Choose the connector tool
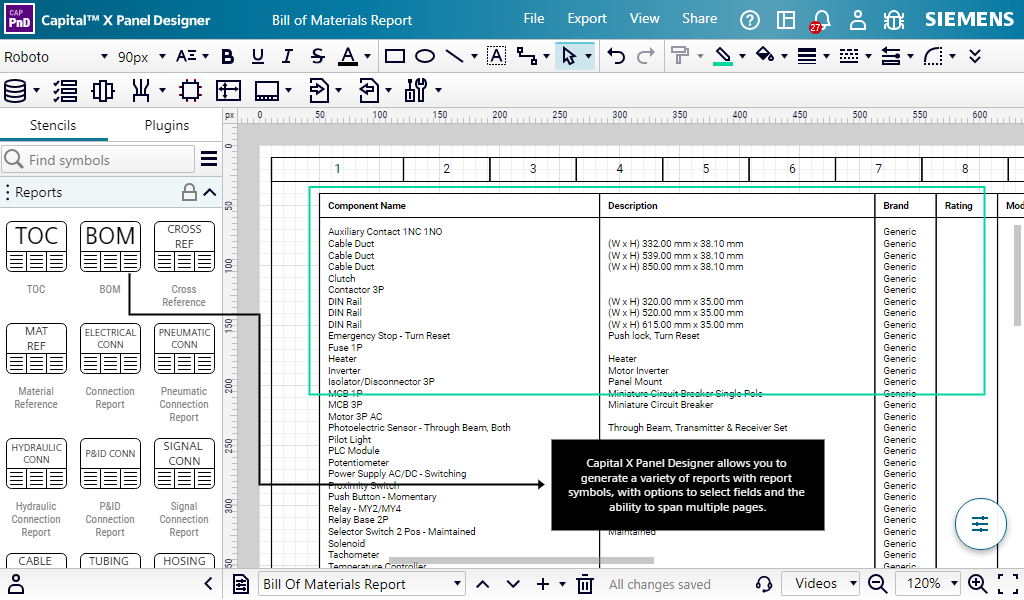 pos(526,57)
